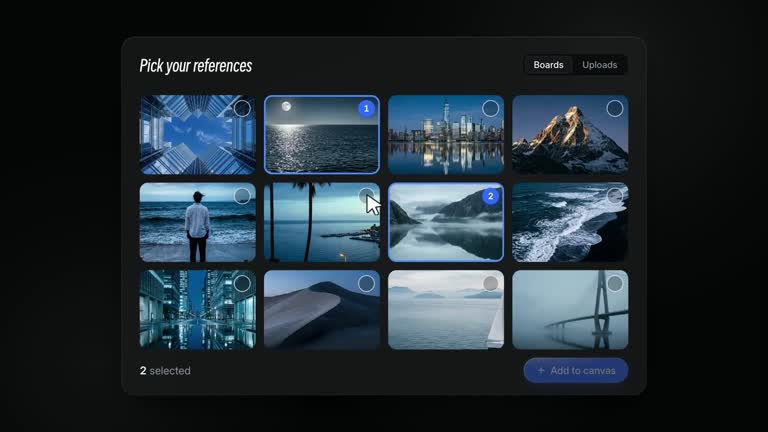Select the city skyline reflection photo checkbox

pos(490,108)
